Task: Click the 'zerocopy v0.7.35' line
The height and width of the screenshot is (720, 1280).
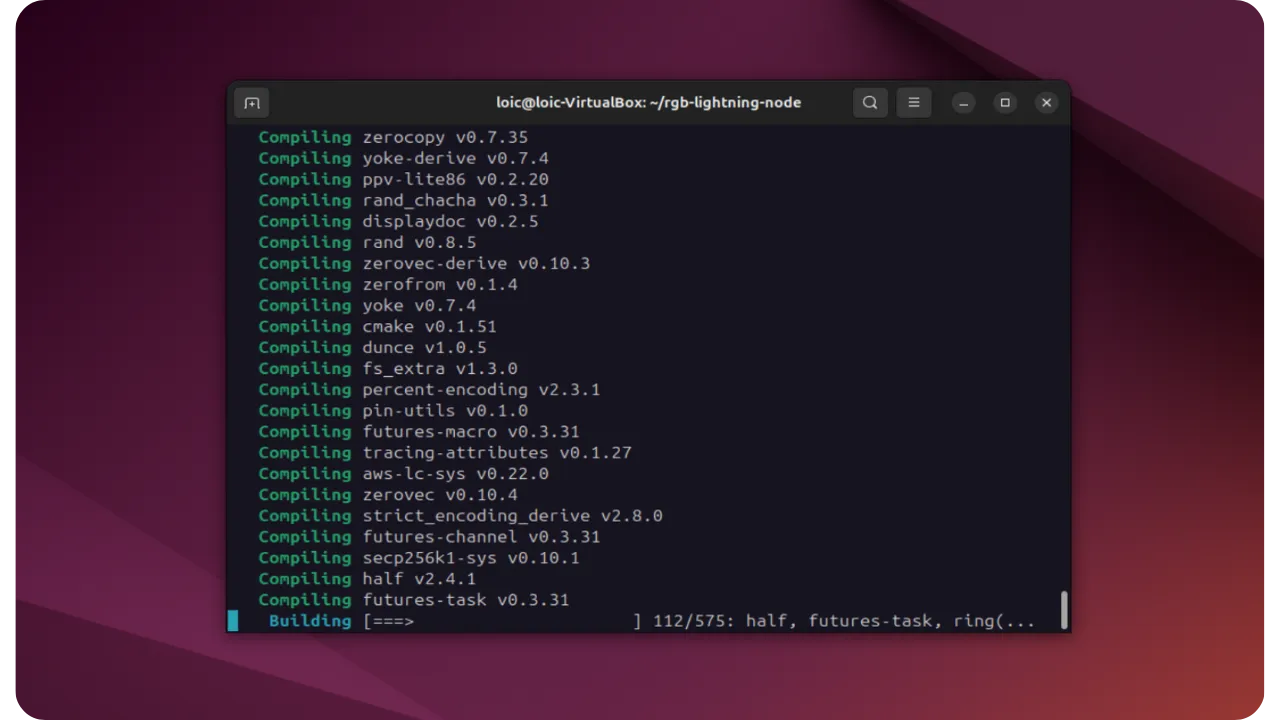Action: click(x=444, y=137)
